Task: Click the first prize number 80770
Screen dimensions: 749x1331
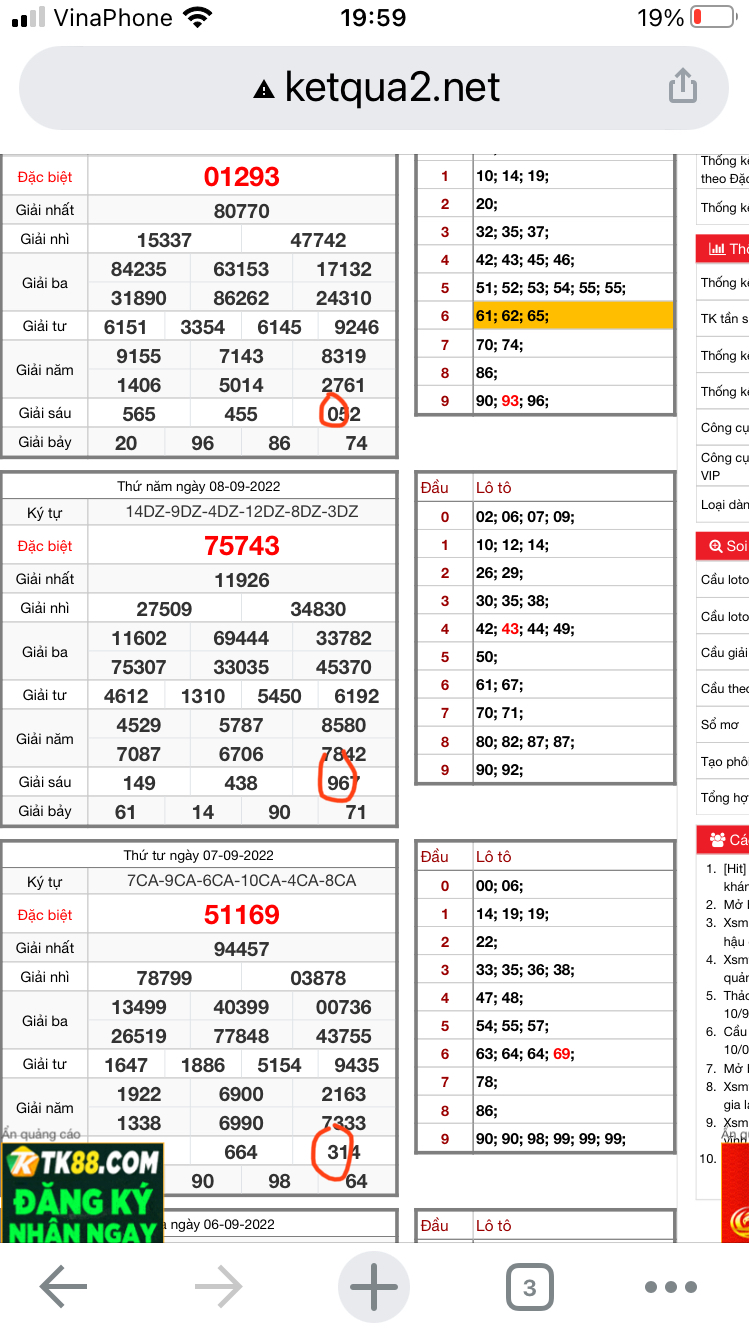Action: (x=242, y=211)
